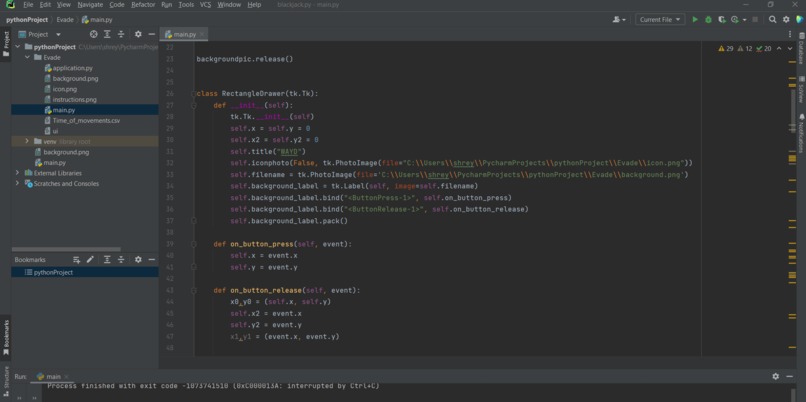Add bookmark list icon in Bookmarks panel
This screenshot has height=402, width=806.
click(x=76, y=260)
